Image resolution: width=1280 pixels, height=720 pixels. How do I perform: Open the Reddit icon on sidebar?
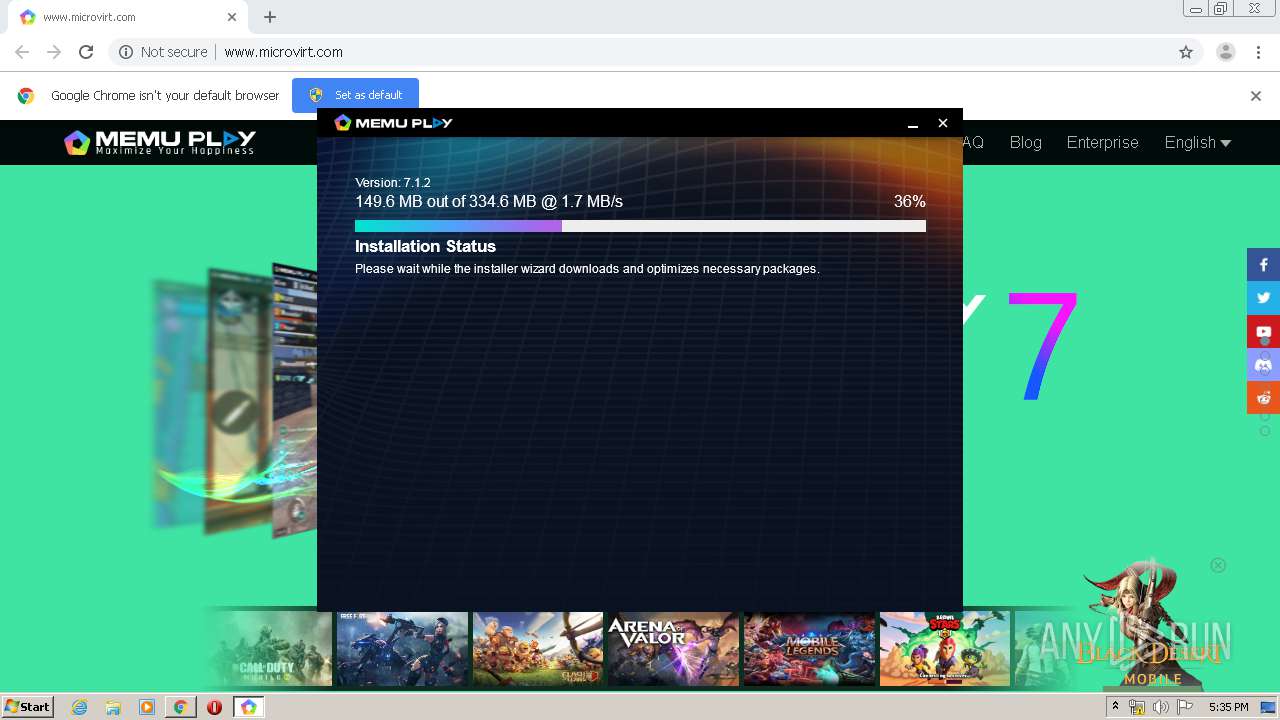[1263, 398]
